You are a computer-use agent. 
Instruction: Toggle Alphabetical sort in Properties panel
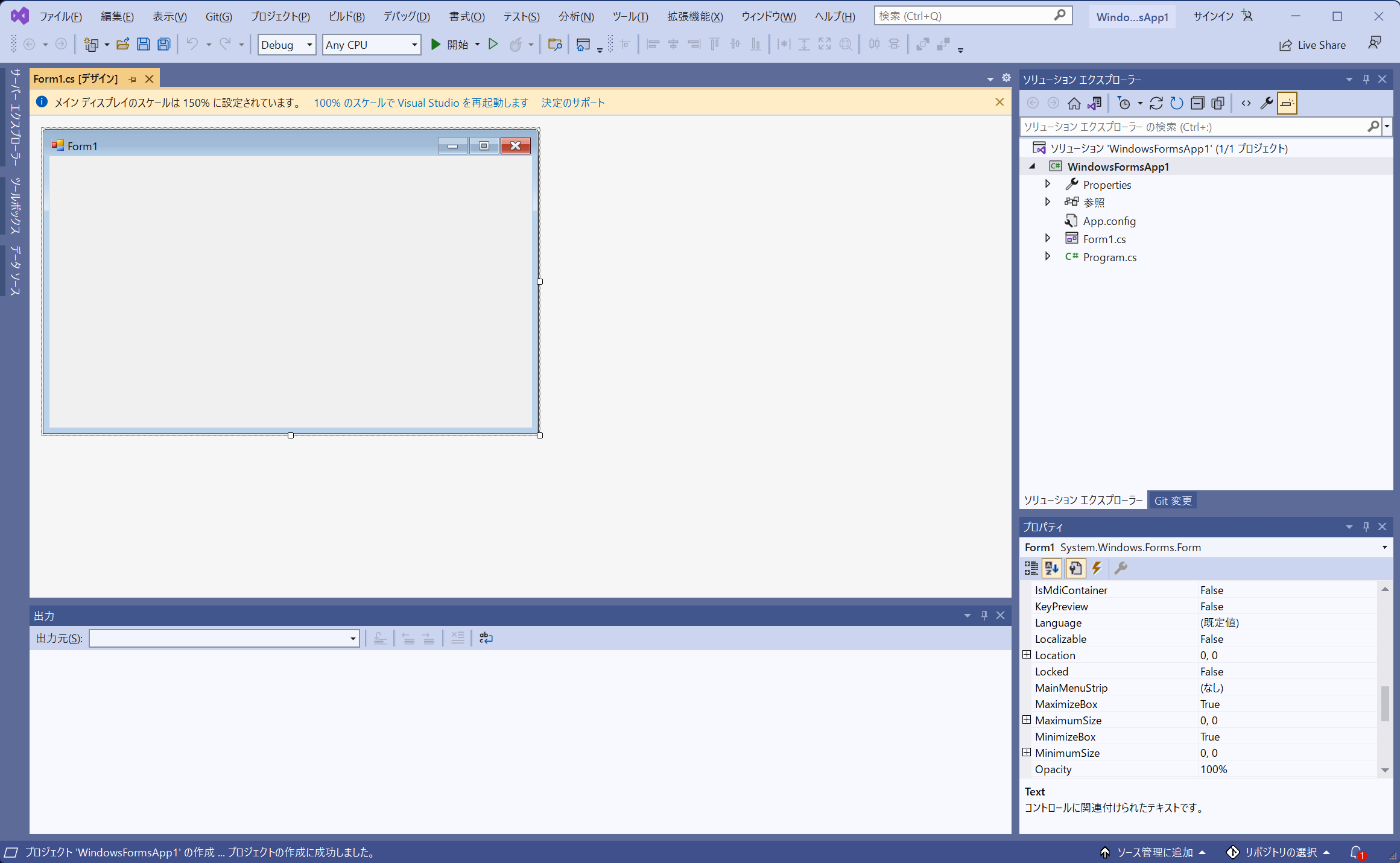[1052, 568]
